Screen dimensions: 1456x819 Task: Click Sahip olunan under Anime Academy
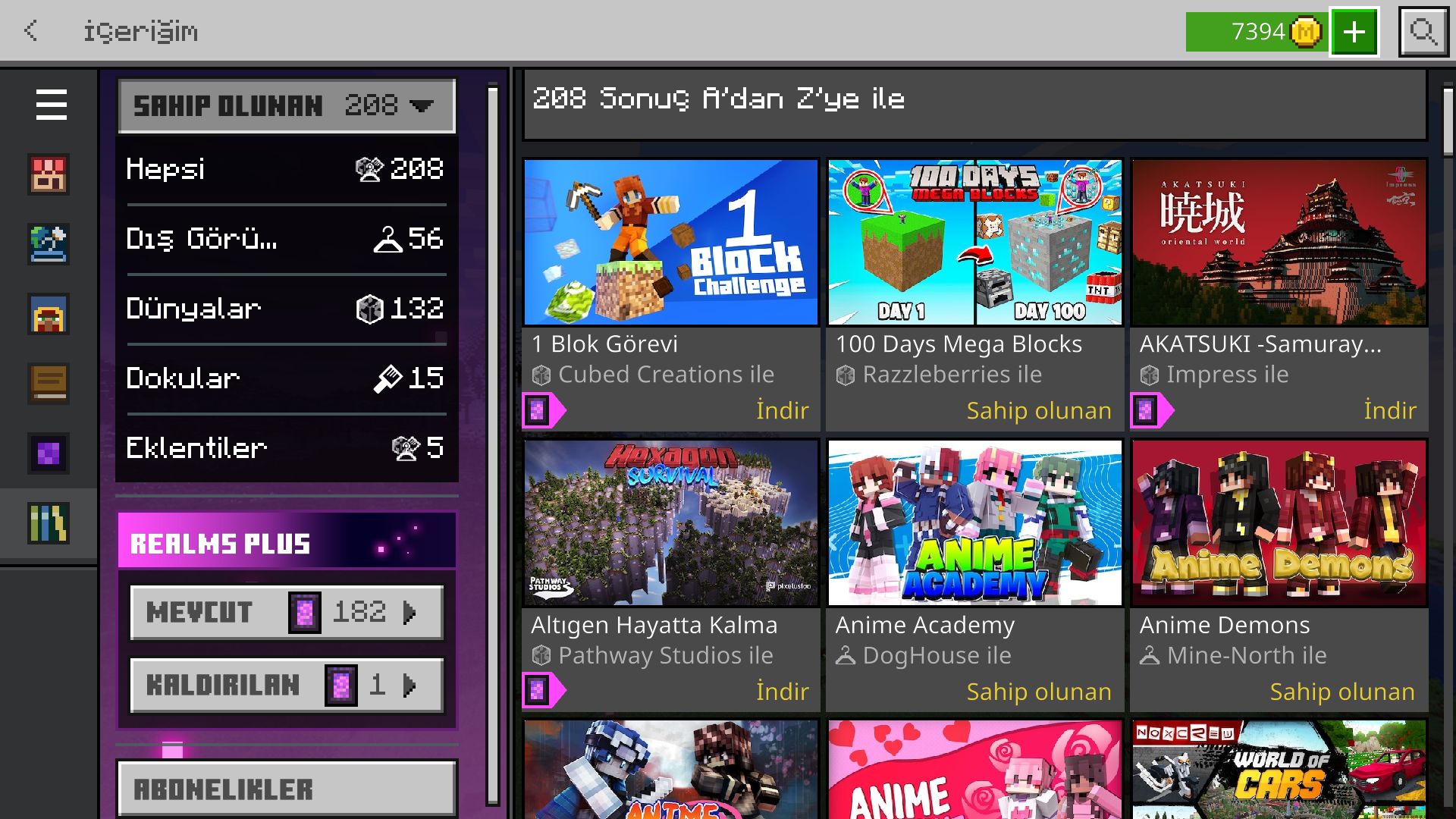tap(1039, 692)
